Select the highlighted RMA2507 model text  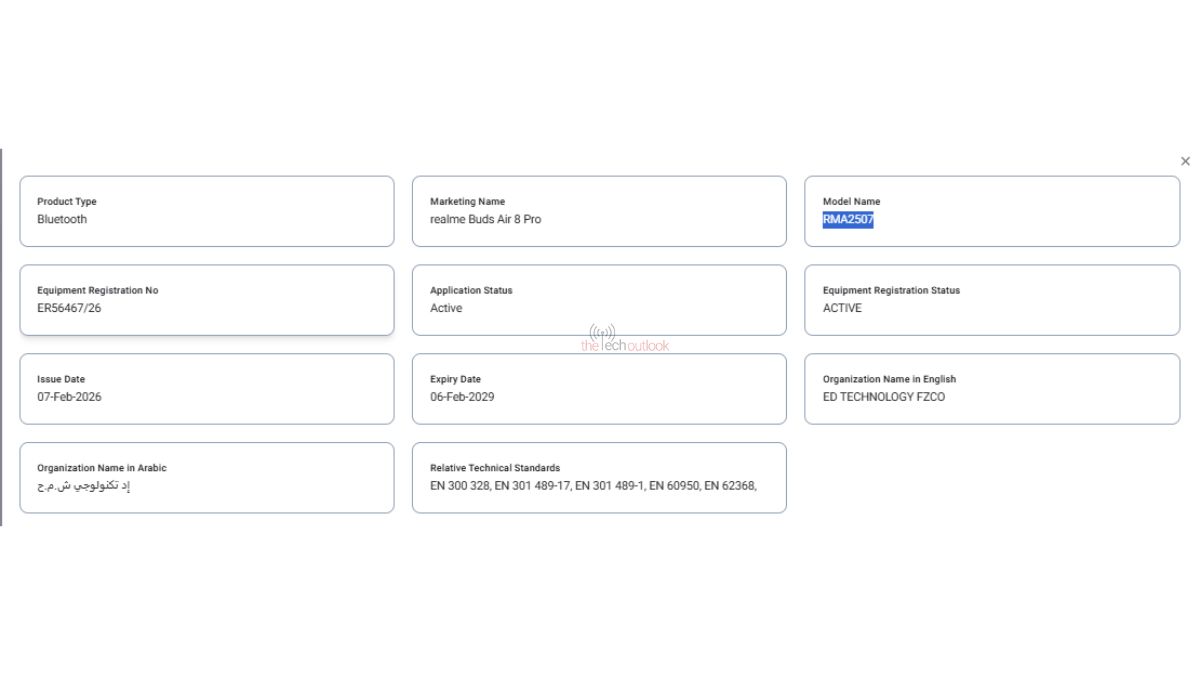point(848,220)
